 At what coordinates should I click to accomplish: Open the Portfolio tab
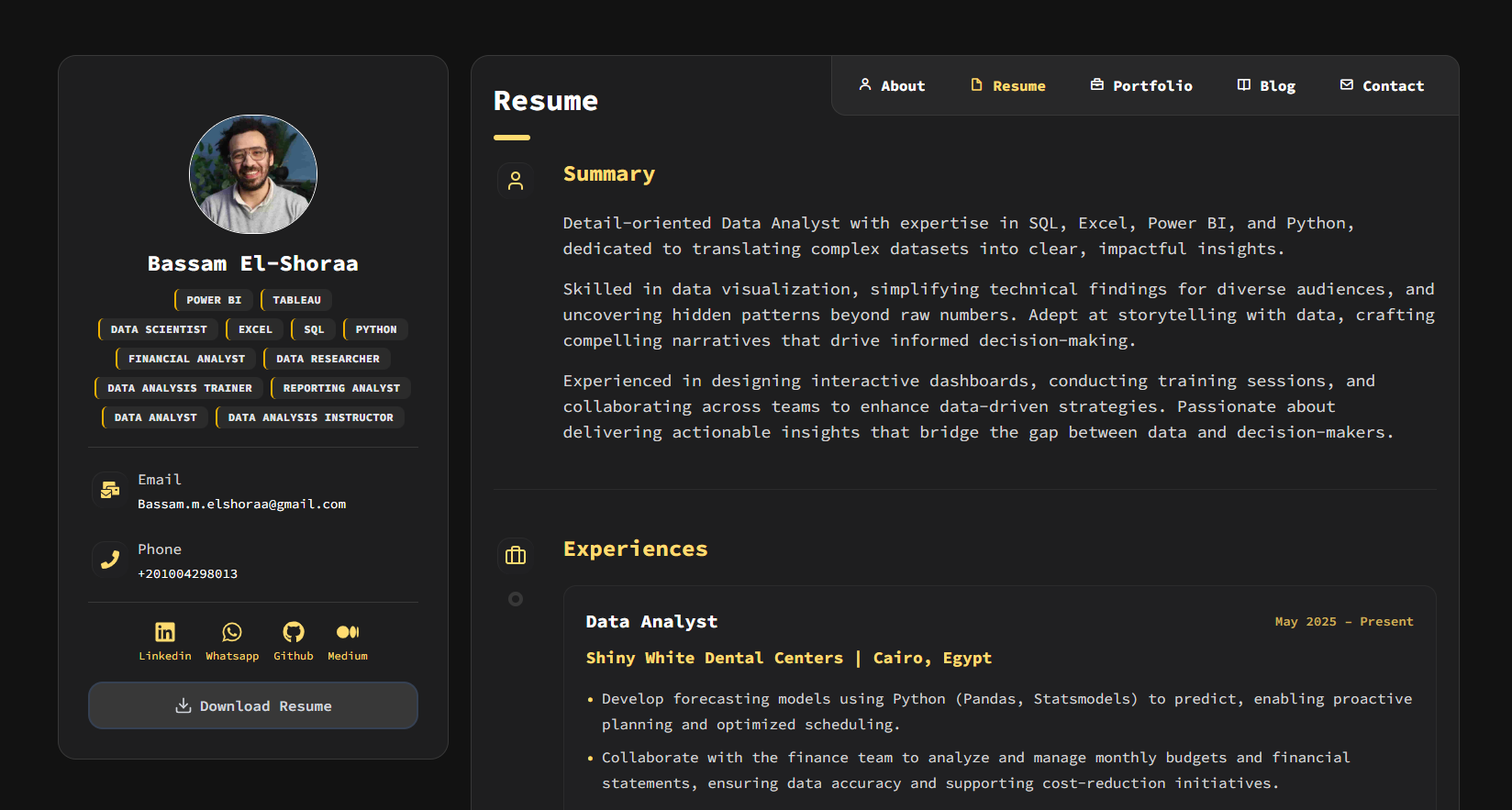[1141, 85]
